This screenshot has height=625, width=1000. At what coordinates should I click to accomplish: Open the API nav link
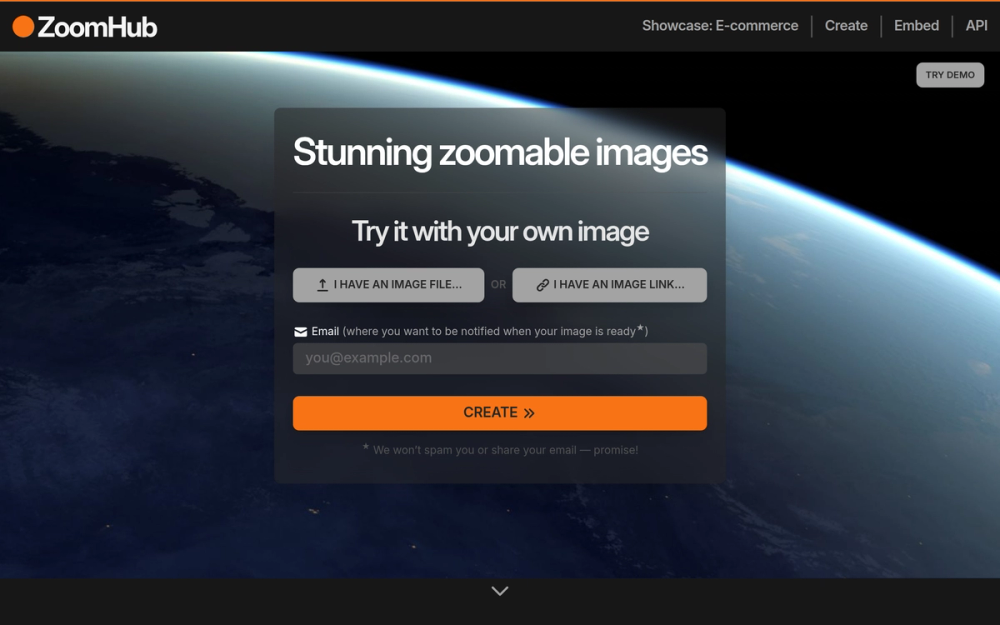tap(976, 26)
